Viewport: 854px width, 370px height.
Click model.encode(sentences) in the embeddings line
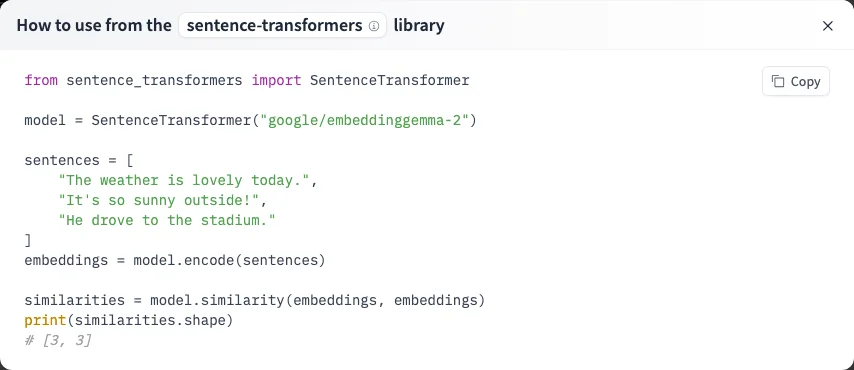(229, 260)
